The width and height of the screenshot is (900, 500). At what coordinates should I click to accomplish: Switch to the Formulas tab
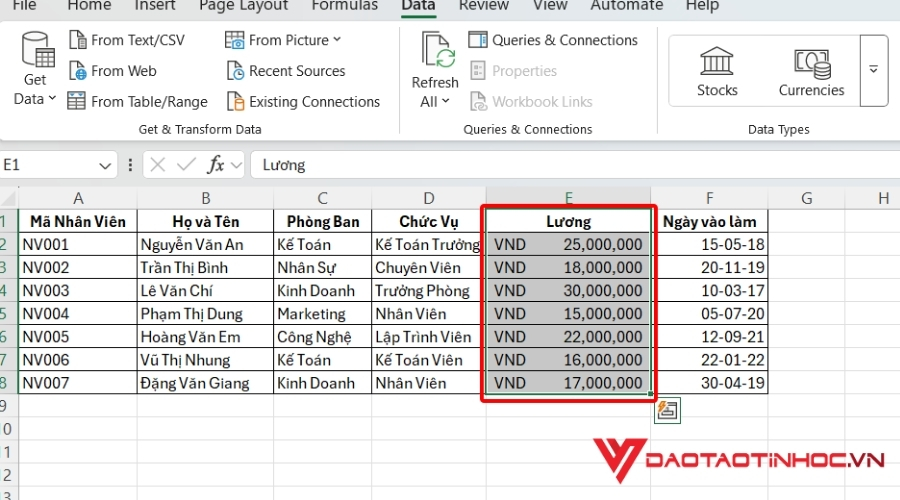click(344, 6)
